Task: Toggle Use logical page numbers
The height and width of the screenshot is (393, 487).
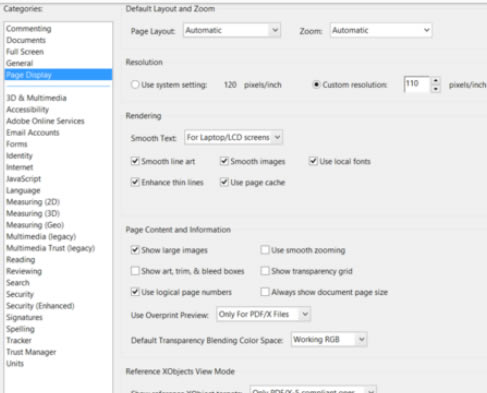Action: (x=135, y=292)
